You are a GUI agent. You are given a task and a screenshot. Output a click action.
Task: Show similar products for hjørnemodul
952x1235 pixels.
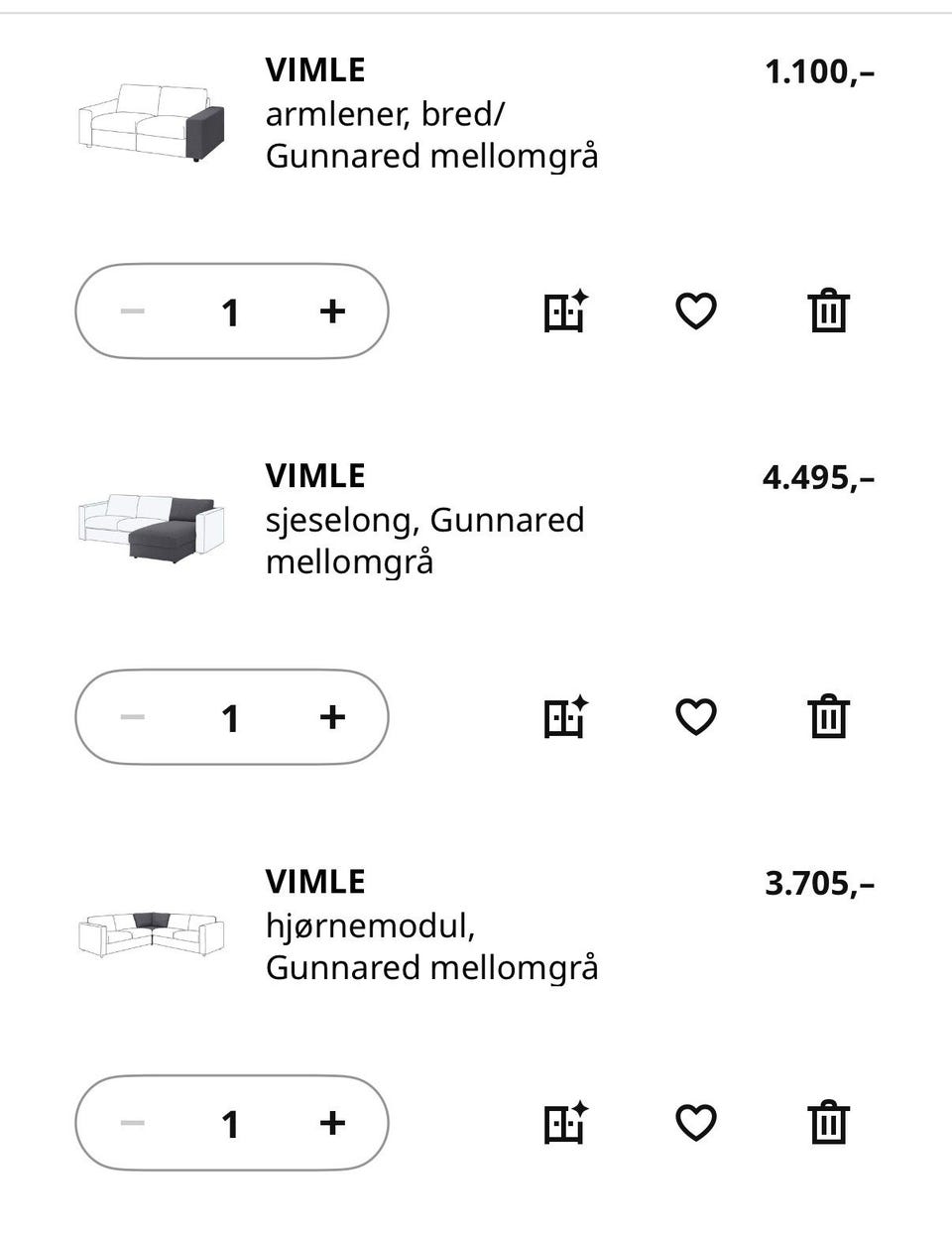click(565, 1123)
